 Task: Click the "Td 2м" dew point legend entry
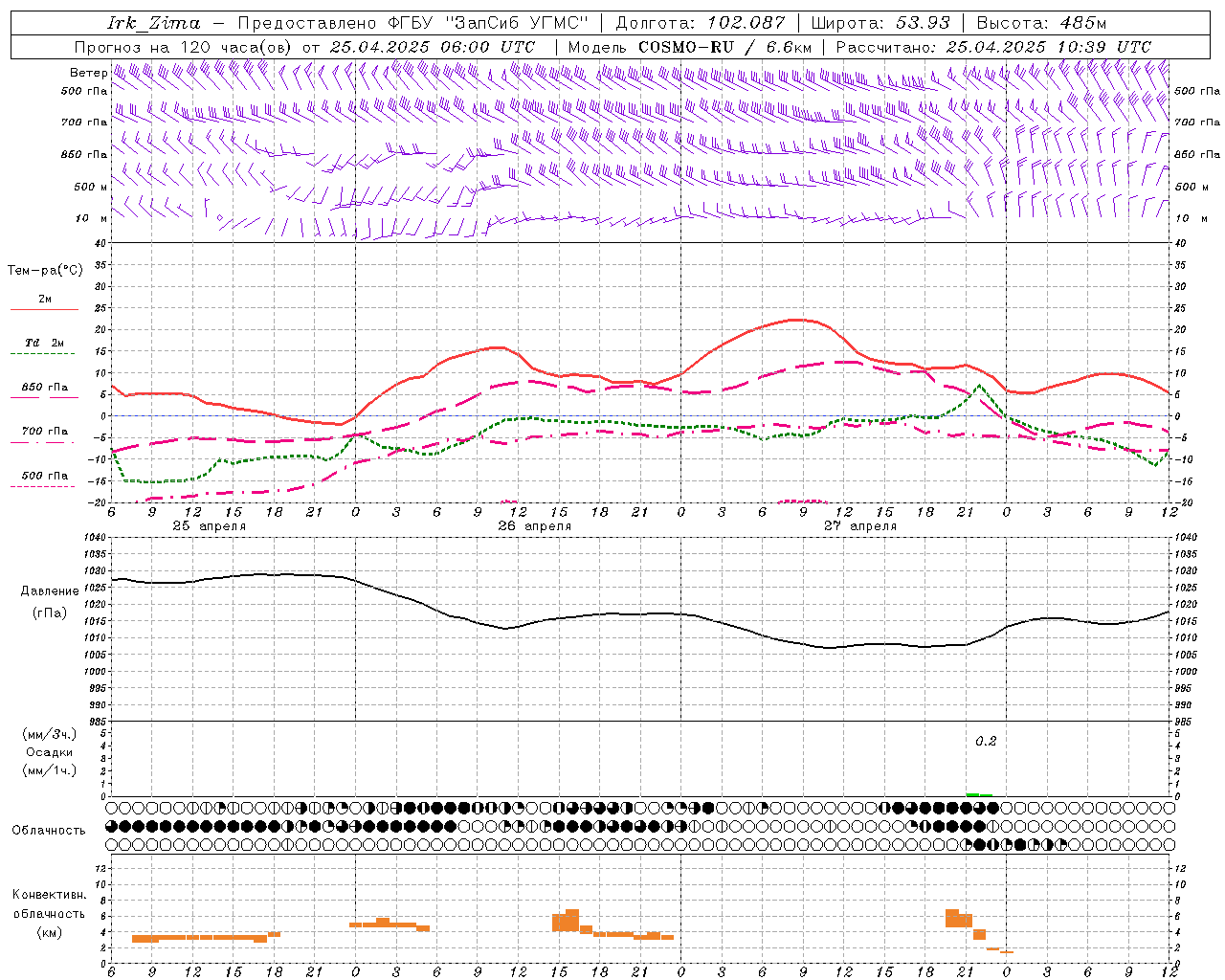pyautogui.click(x=45, y=343)
